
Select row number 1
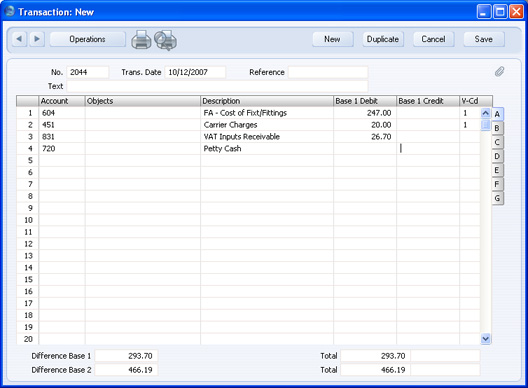(28, 113)
